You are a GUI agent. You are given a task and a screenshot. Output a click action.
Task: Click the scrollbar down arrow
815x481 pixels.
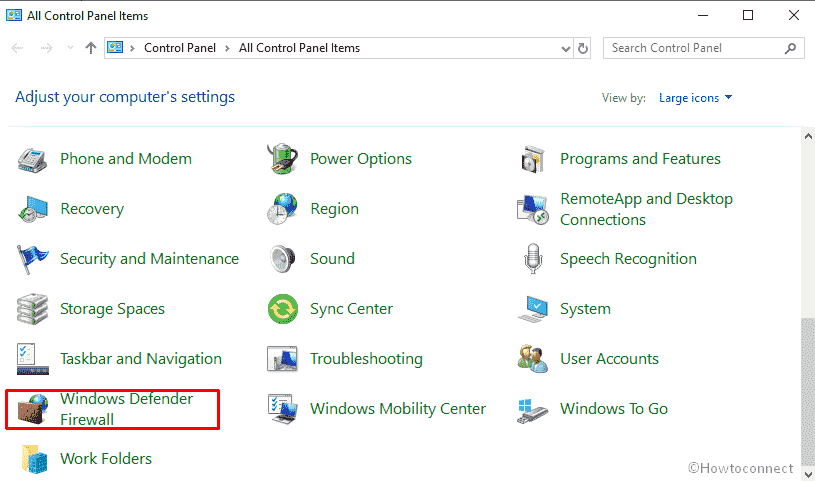point(808,474)
